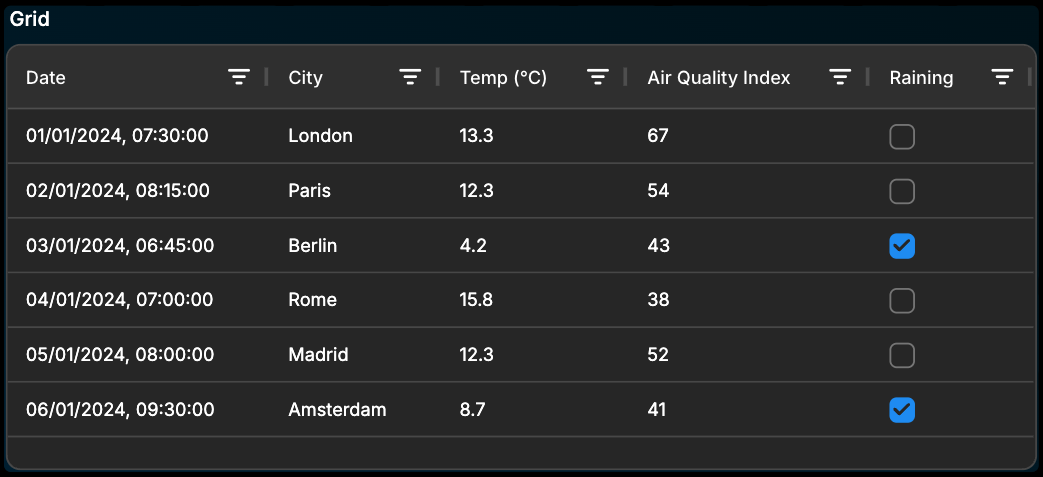Image resolution: width=1043 pixels, height=477 pixels.
Task: Sort by the City column header
Action: point(305,78)
